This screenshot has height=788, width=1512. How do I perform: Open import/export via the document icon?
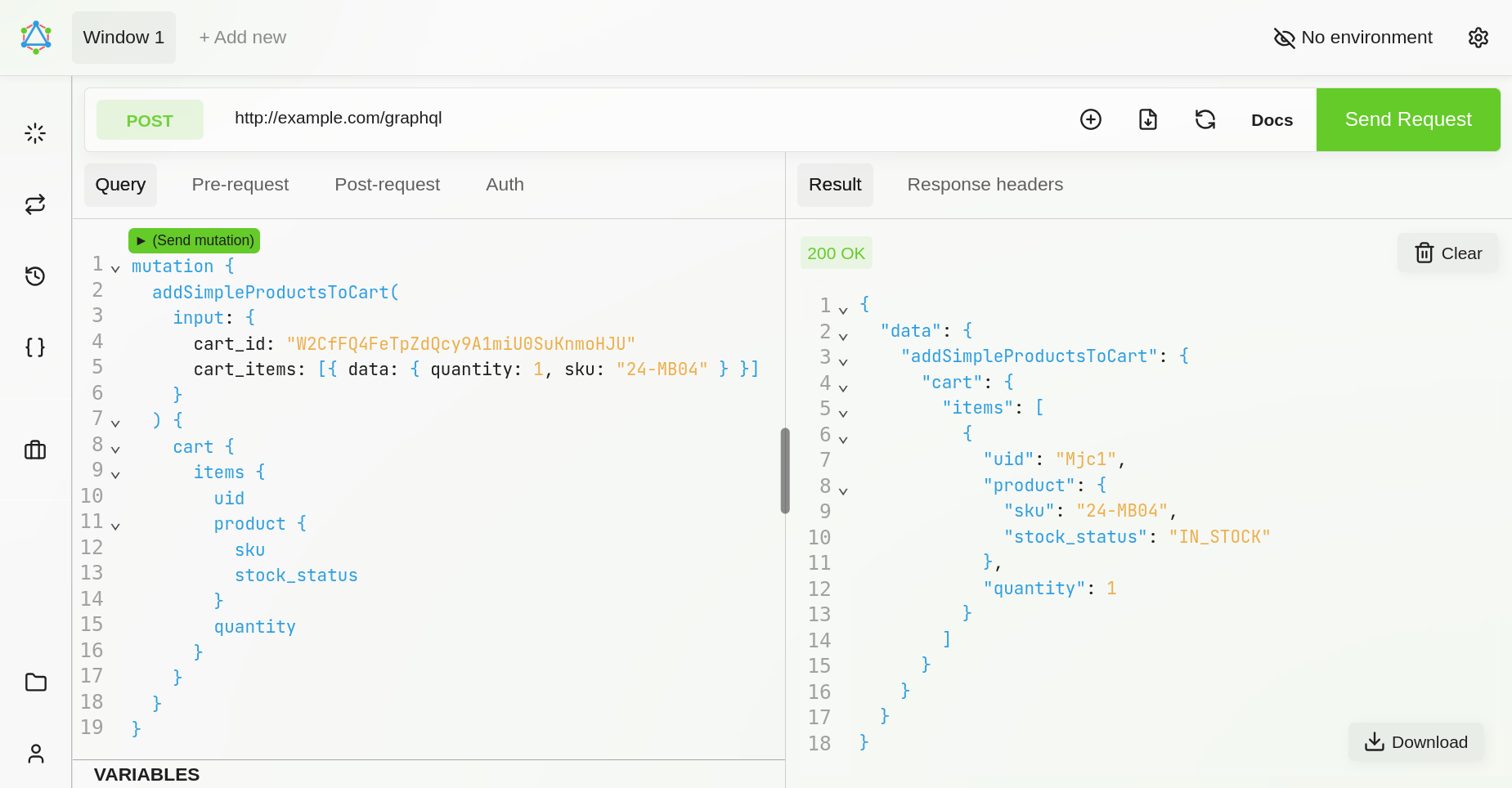(1147, 119)
